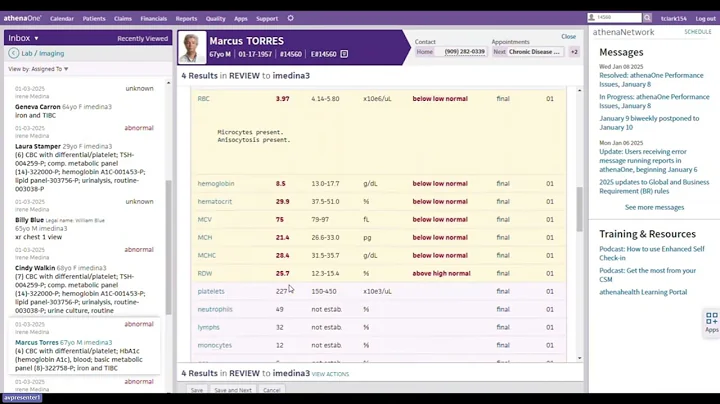Image resolution: width=720 pixels, height=404 pixels.
Task: Click the Cancel button
Action: tap(271, 390)
